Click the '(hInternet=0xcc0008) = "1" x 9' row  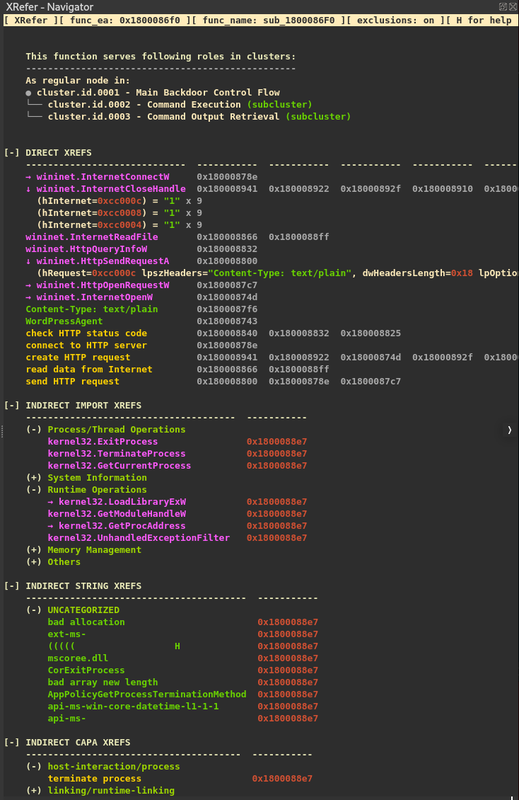119,213
